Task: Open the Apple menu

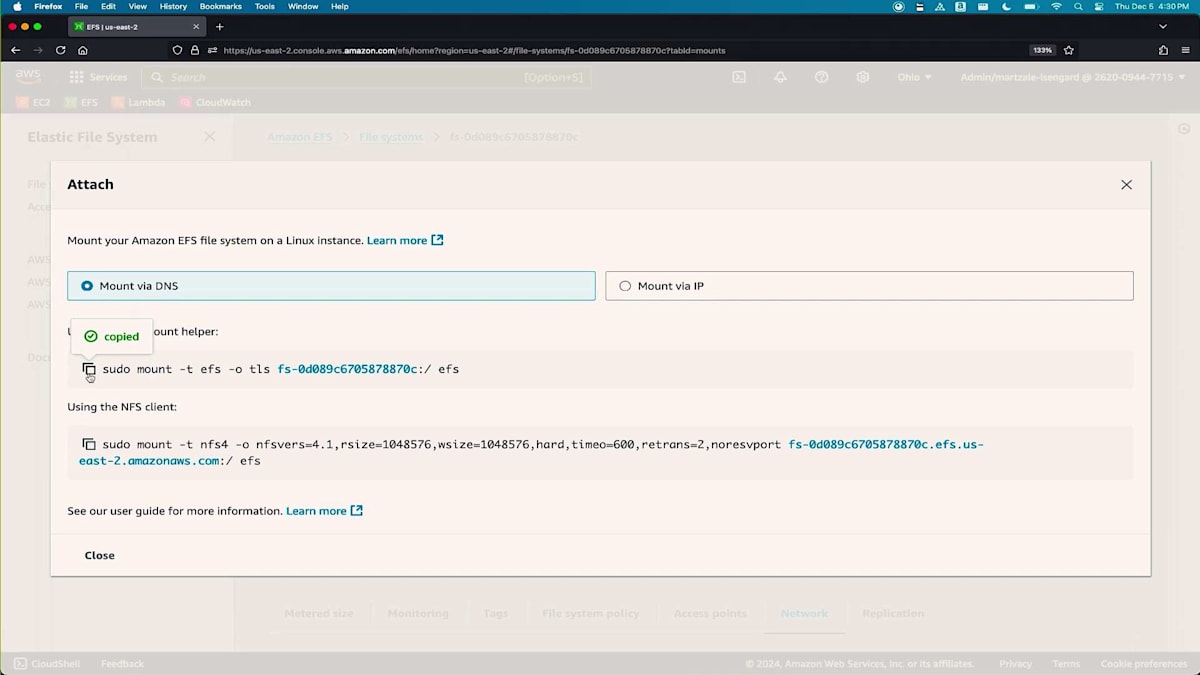Action: click(16, 6)
